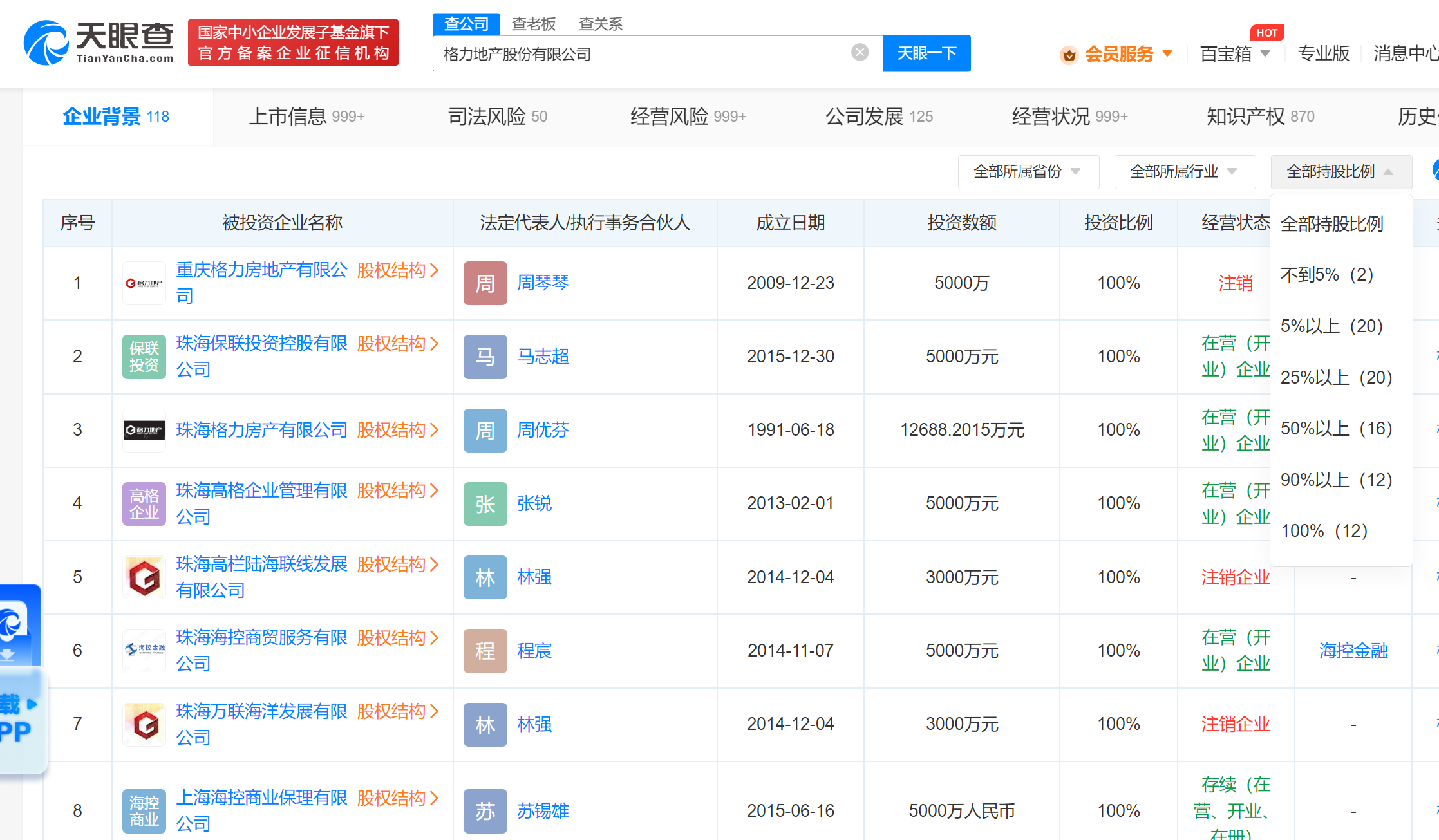The height and width of the screenshot is (840, 1439).
Task: Collapse 全部持股比例 dropdown
Action: pyautogui.click(x=1340, y=172)
